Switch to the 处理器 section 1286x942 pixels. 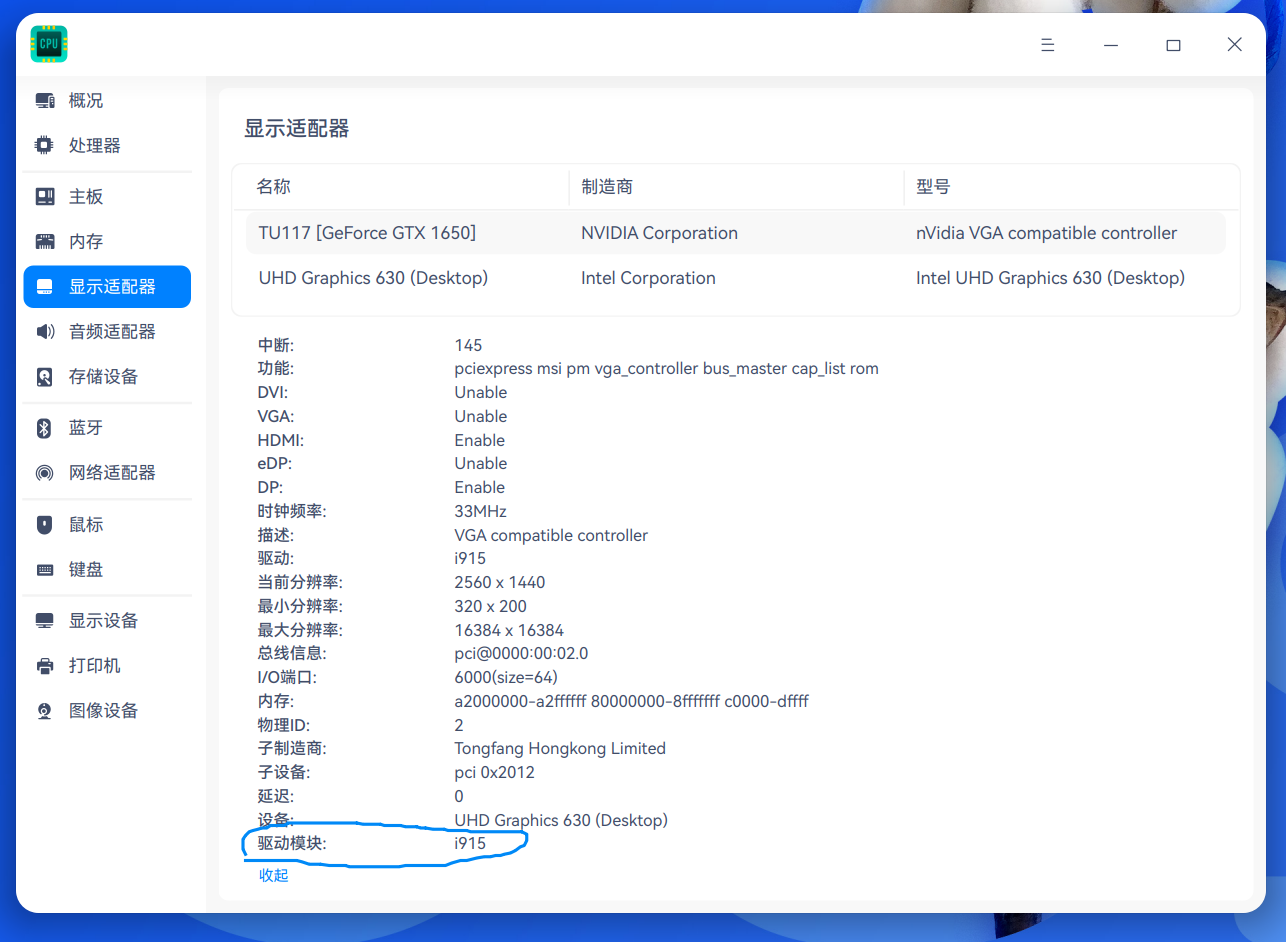point(107,146)
